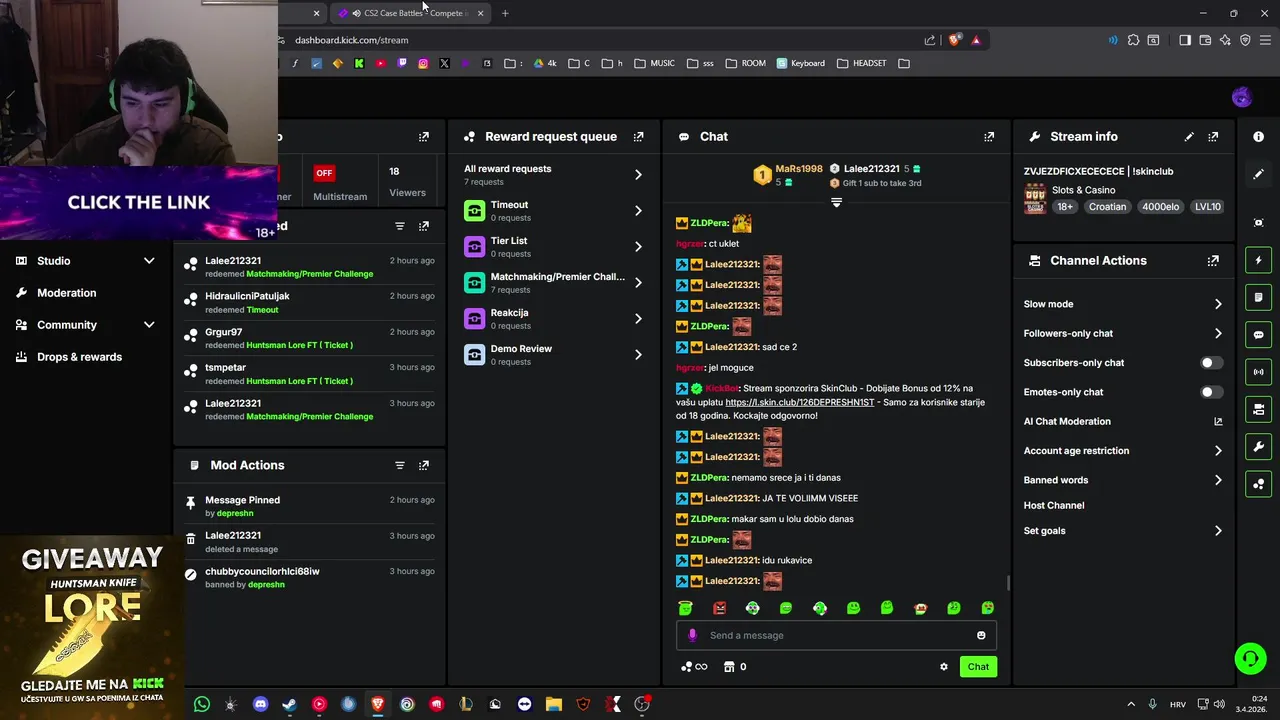
Task: Open Discord from the taskbar
Action: (x=260, y=704)
